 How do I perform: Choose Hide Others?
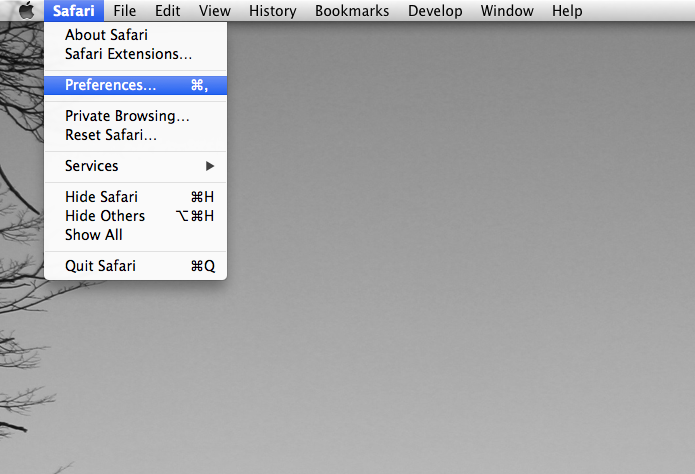tap(136, 215)
